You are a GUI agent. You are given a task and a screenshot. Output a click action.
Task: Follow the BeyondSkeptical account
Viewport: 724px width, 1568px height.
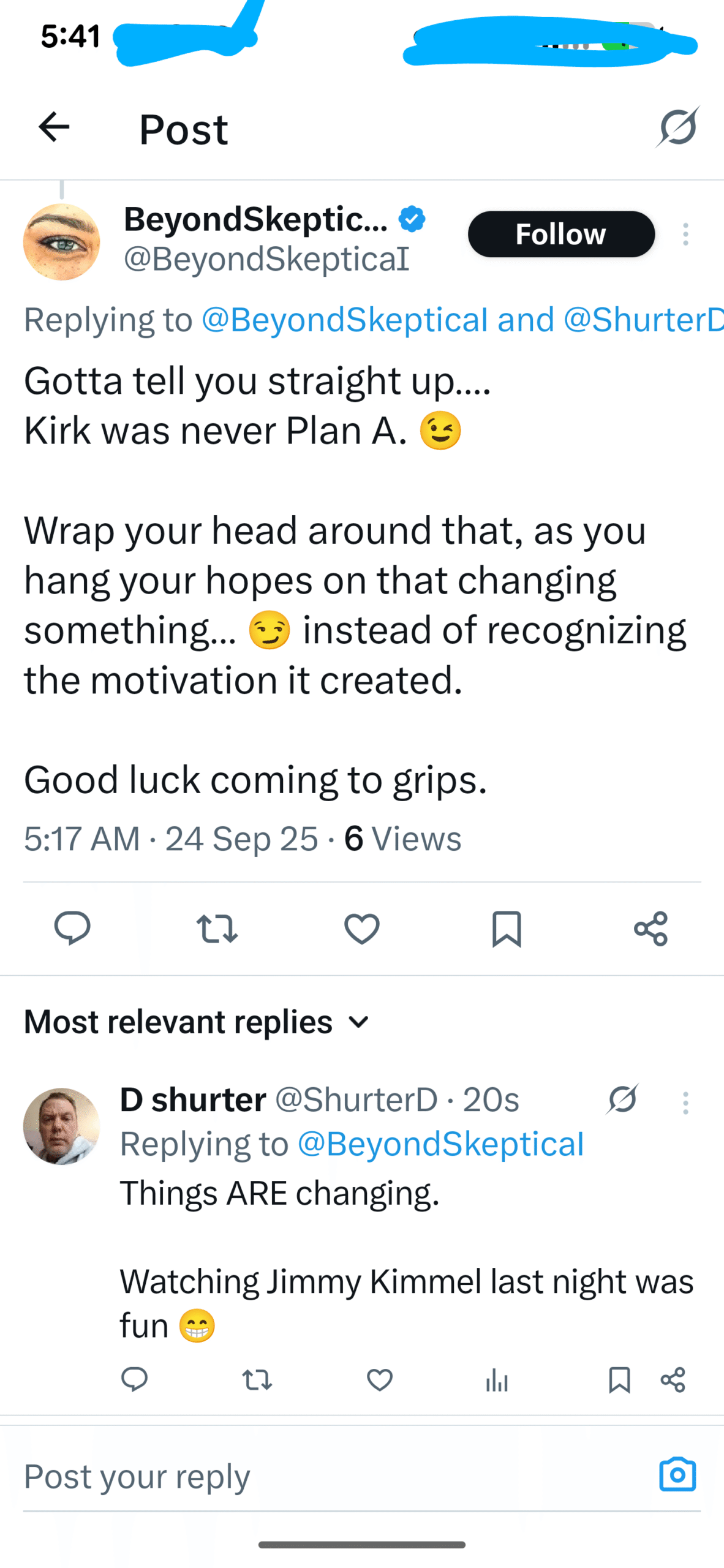pos(561,235)
